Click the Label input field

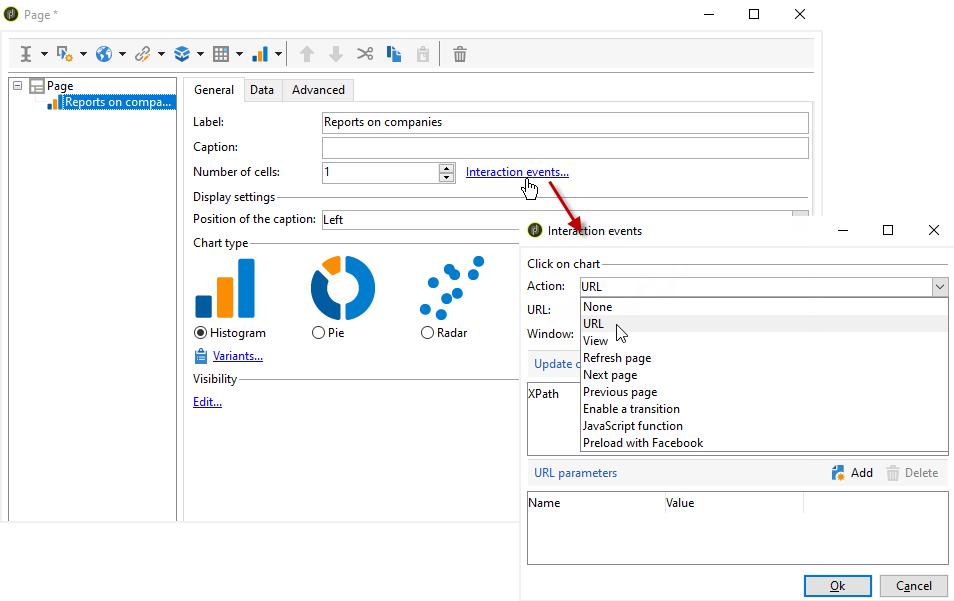tap(565, 122)
